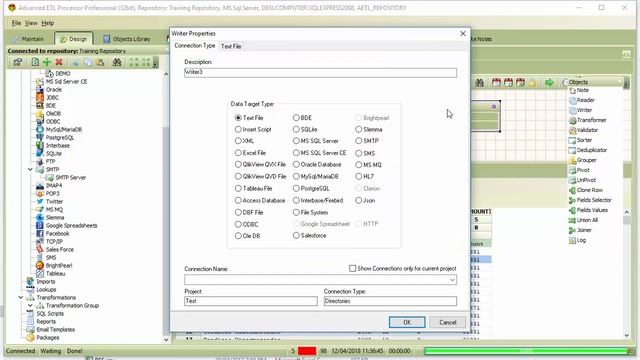
Task: Select the Validator object
Action: (584, 130)
